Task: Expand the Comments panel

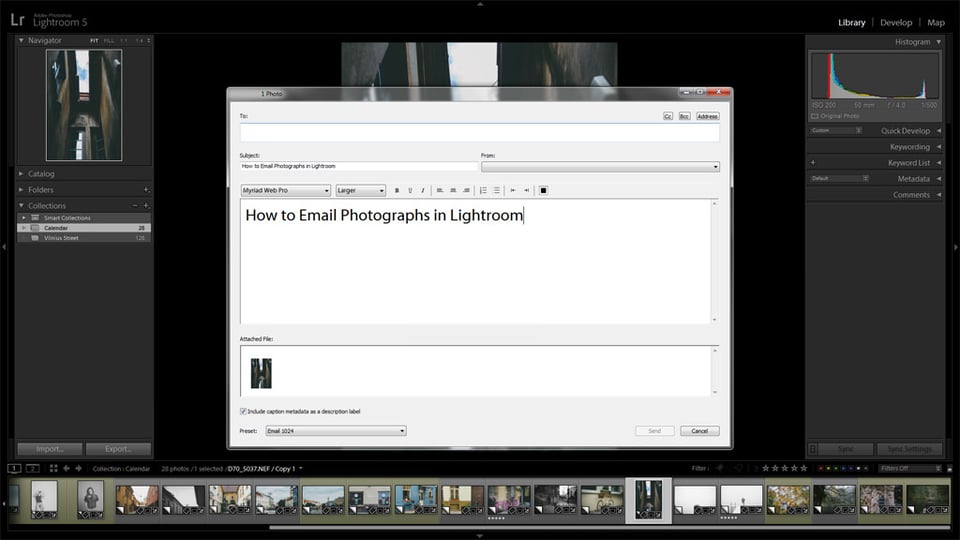Action: tap(939, 195)
